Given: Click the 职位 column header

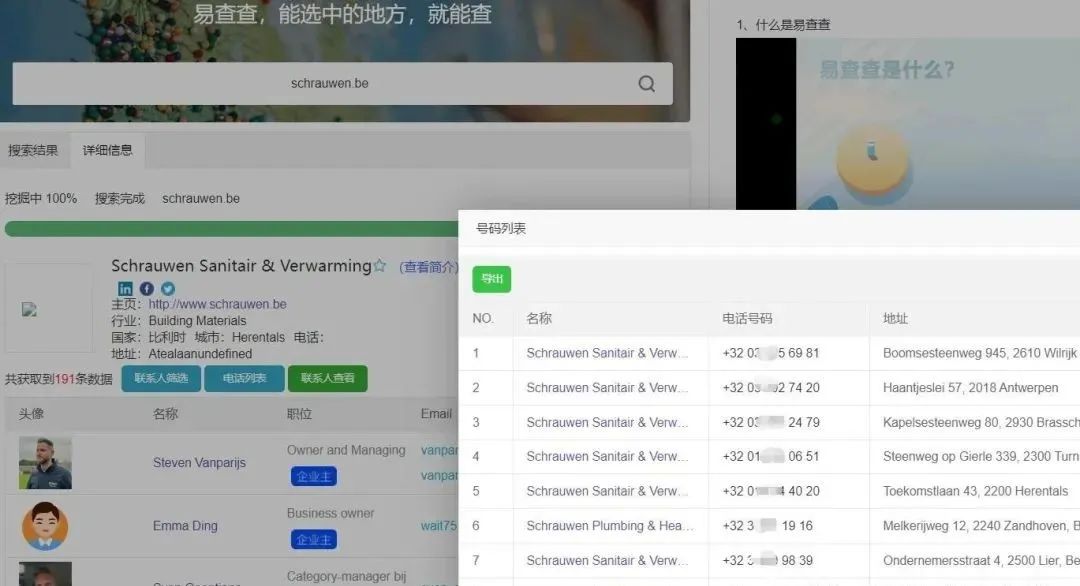Looking at the screenshot, I should point(300,414).
